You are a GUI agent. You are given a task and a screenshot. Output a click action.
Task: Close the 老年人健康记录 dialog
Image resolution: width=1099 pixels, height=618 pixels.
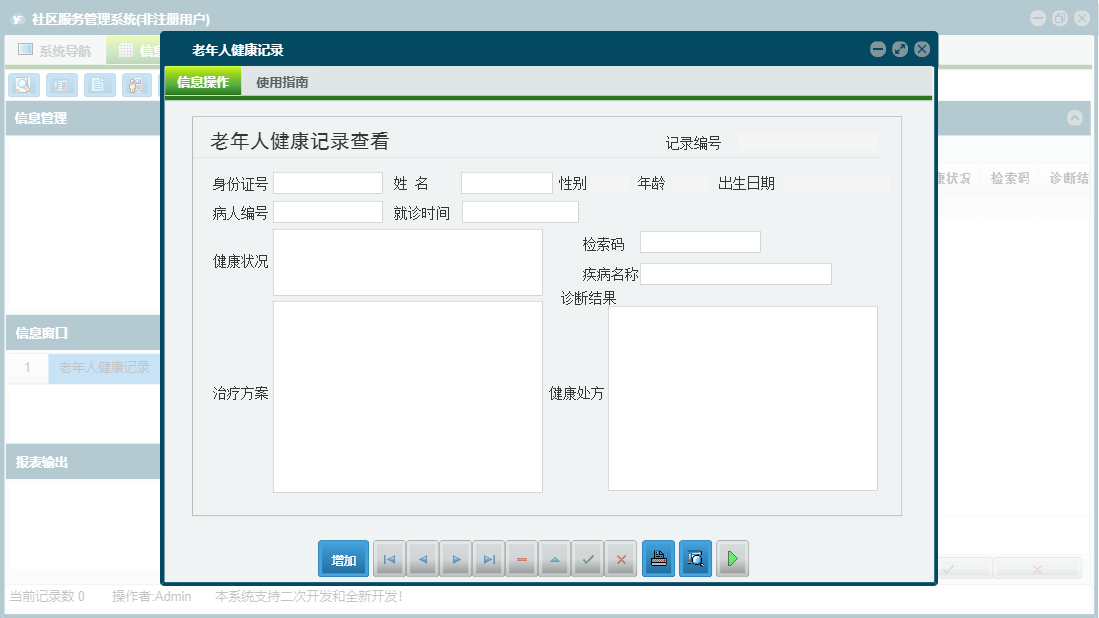(922, 49)
